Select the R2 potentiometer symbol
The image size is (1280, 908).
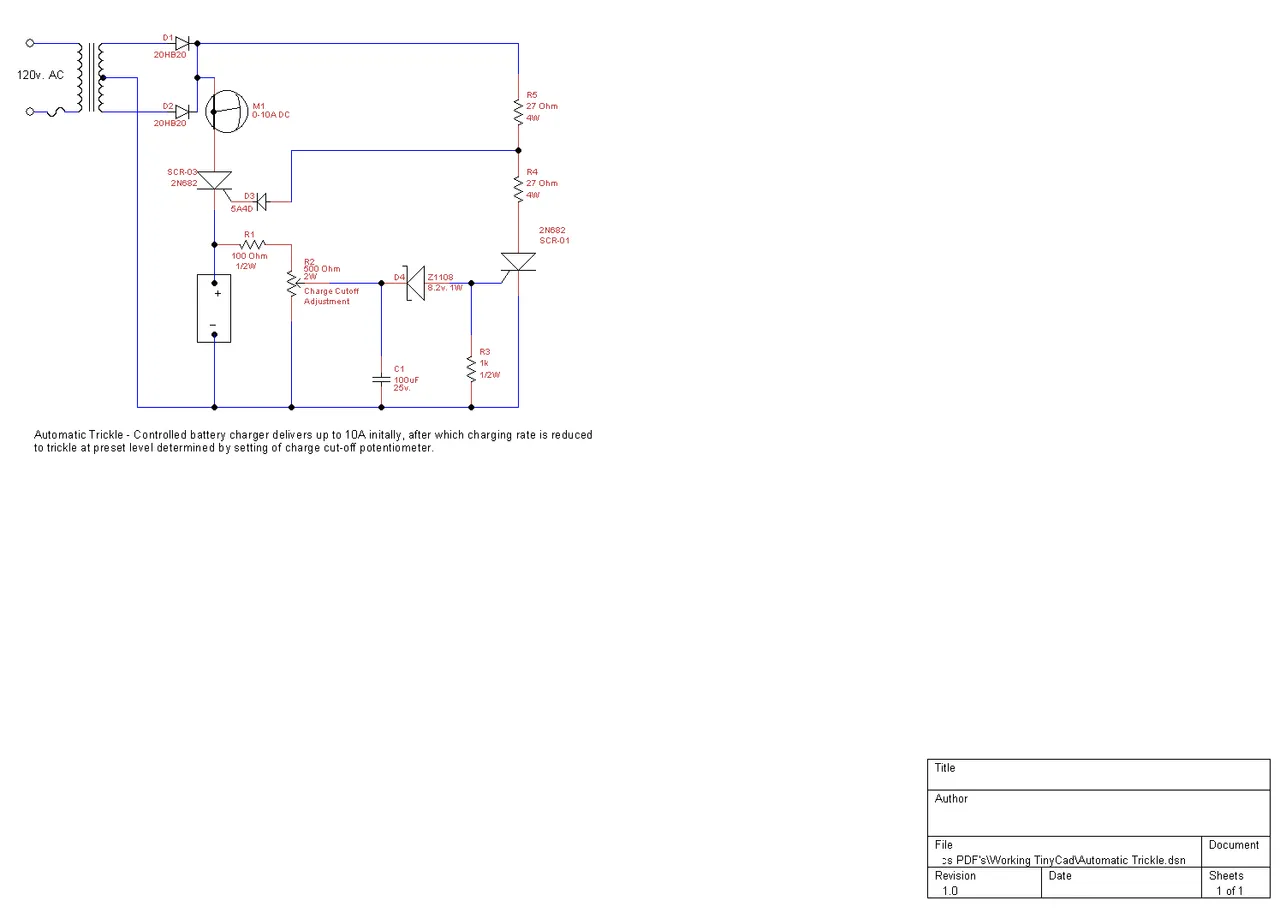click(291, 284)
